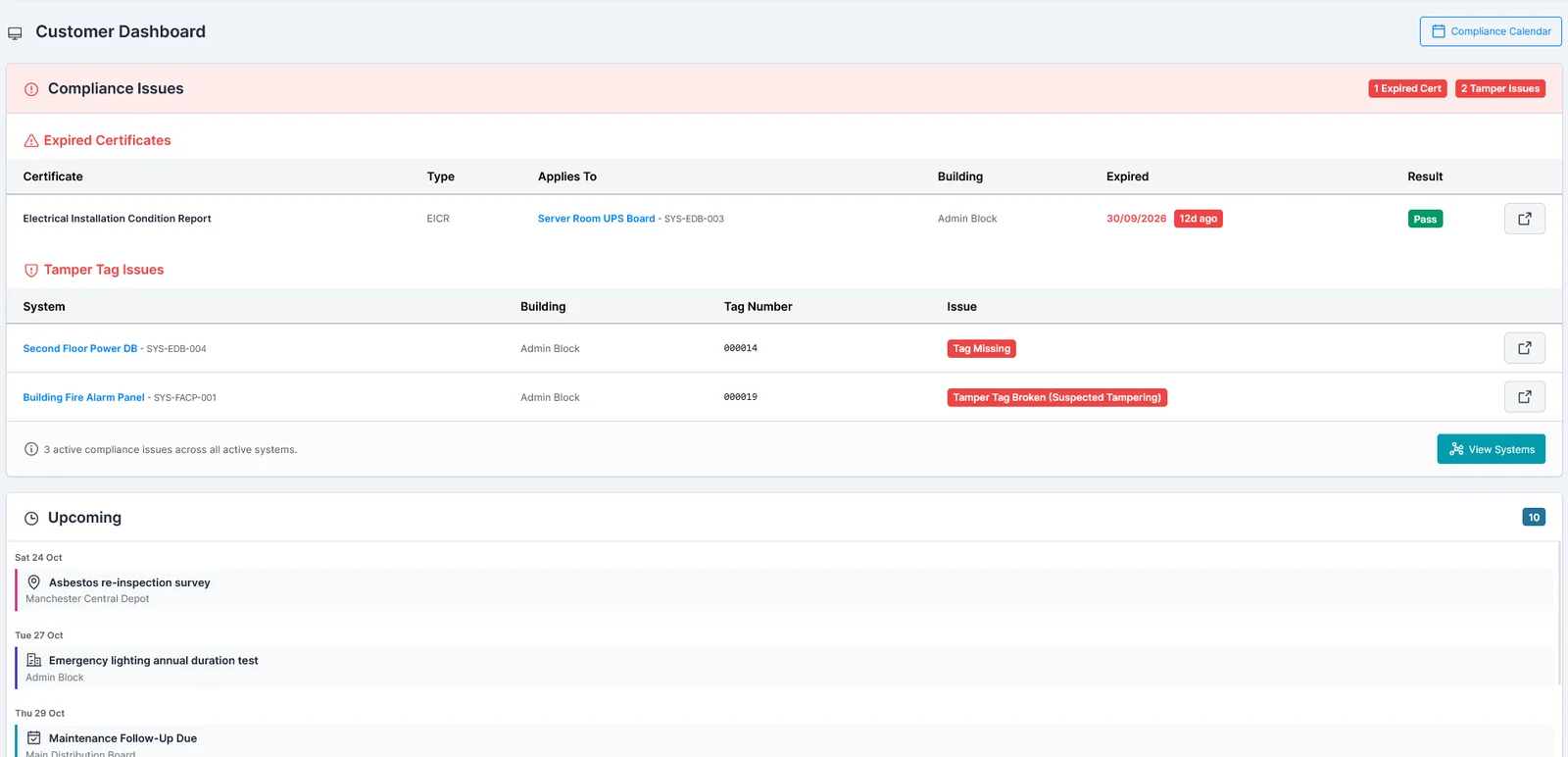Click the warning triangle icon by Expired Certificates
This screenshot has height=757, width=1568.
tap(31, 141)
